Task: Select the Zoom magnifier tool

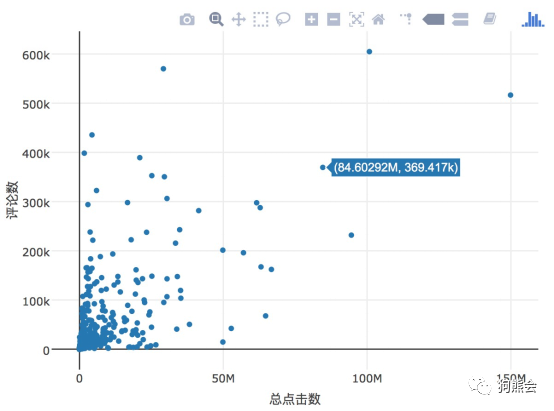Action: pyautogui.click(x=216, y=19)
